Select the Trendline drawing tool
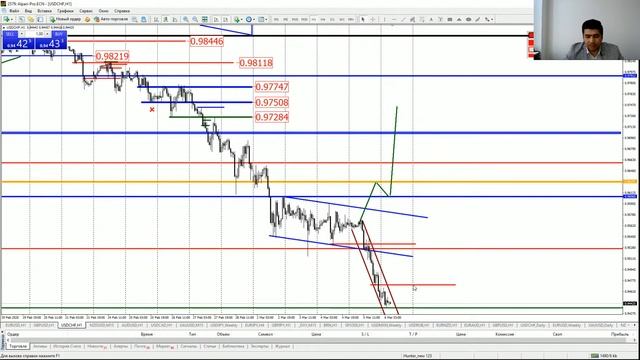640x360 pixels. pos(403,19)
